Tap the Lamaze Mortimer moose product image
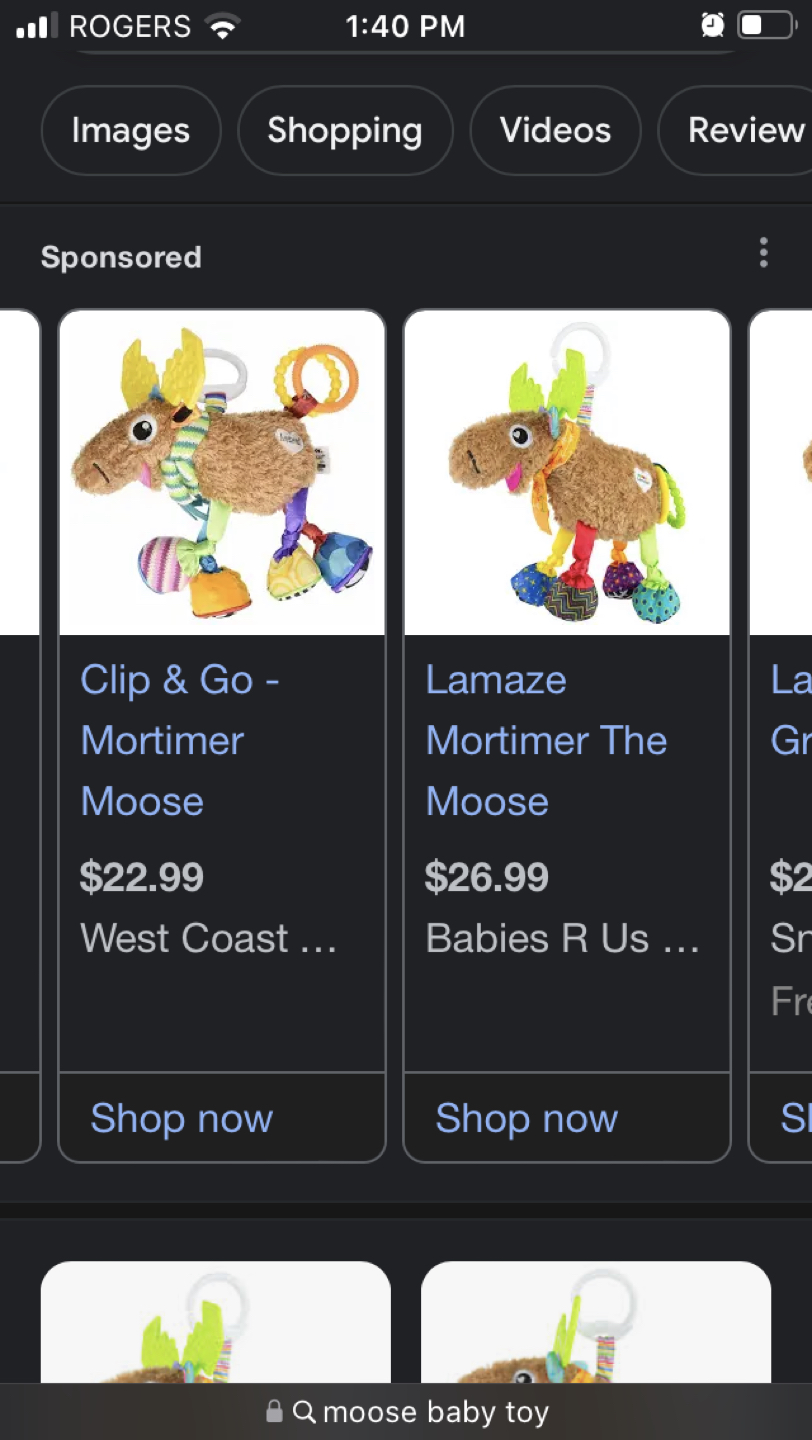Screen dimensions: 812x1440 click(567, 472)
